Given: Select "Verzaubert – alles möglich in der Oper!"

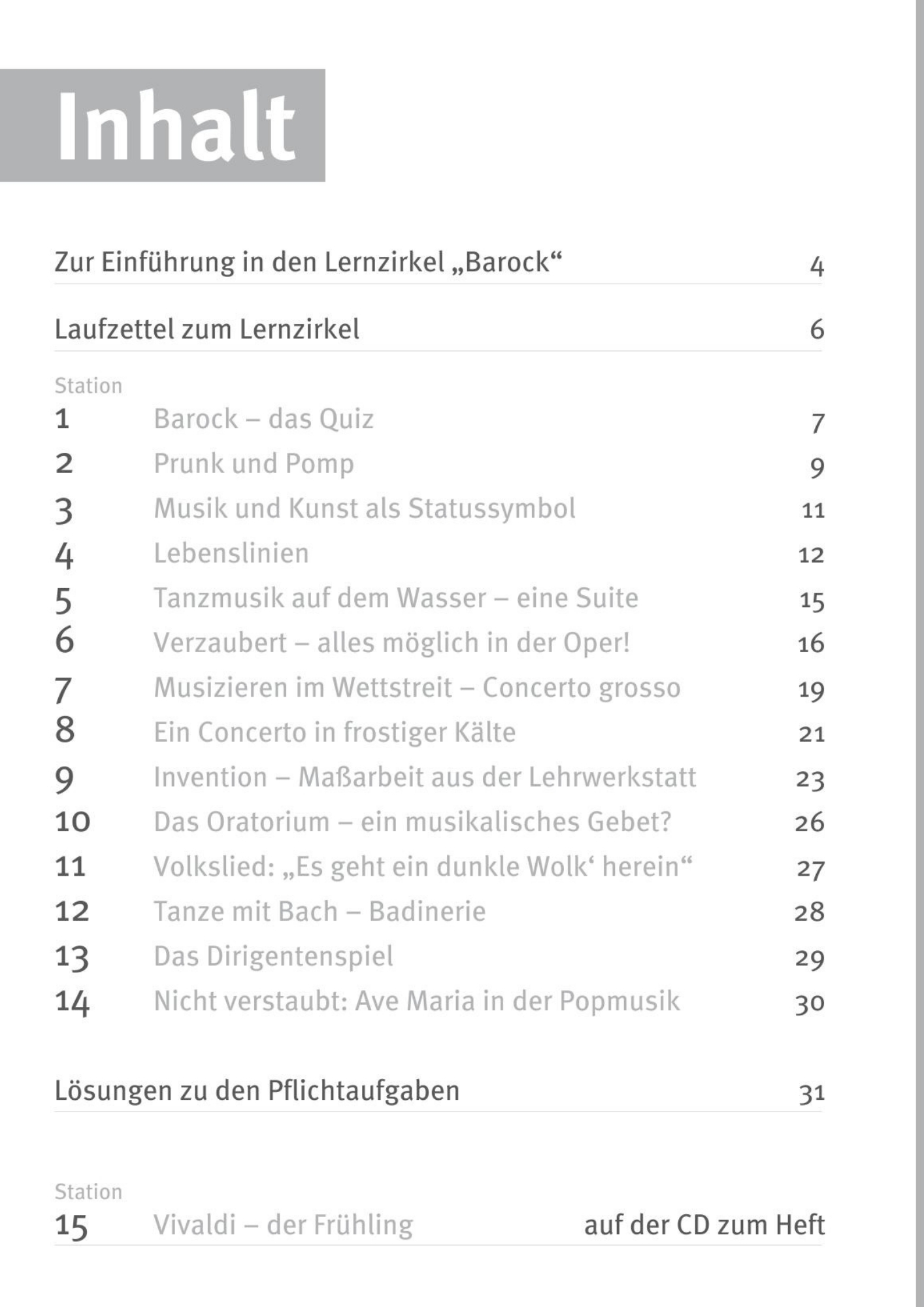Looking at the screenshot, I should tap(391, 643).
